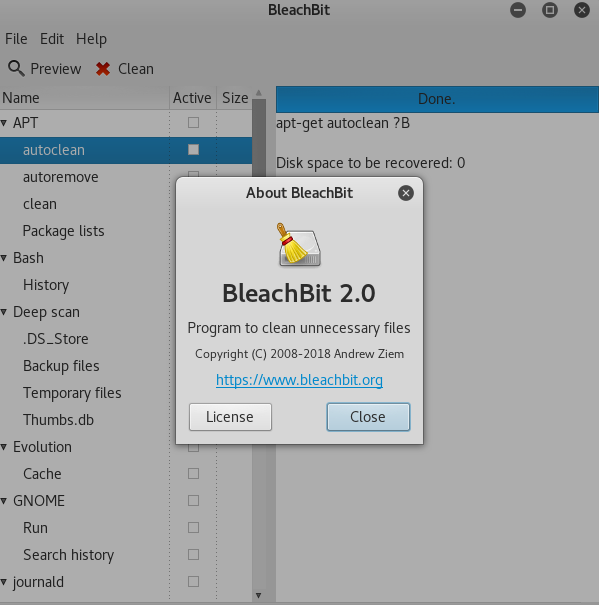
Task: Toggle the autoclean checkbox
Action: pos(193,150)
